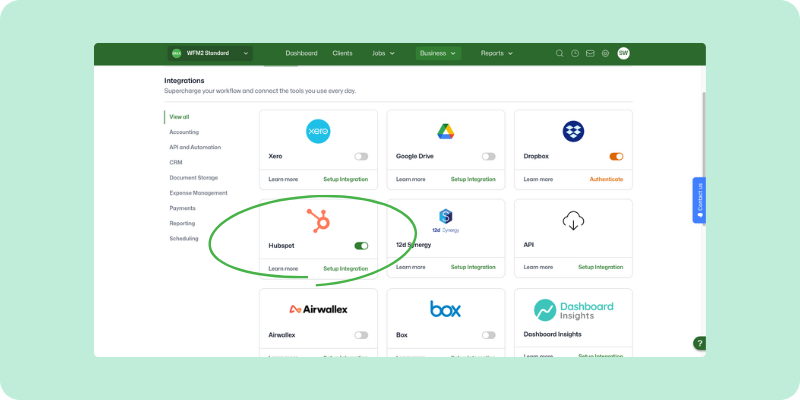Go to the Dashboard menu item
The height and width of the screenshot is (400, 800).
[302, 54]
